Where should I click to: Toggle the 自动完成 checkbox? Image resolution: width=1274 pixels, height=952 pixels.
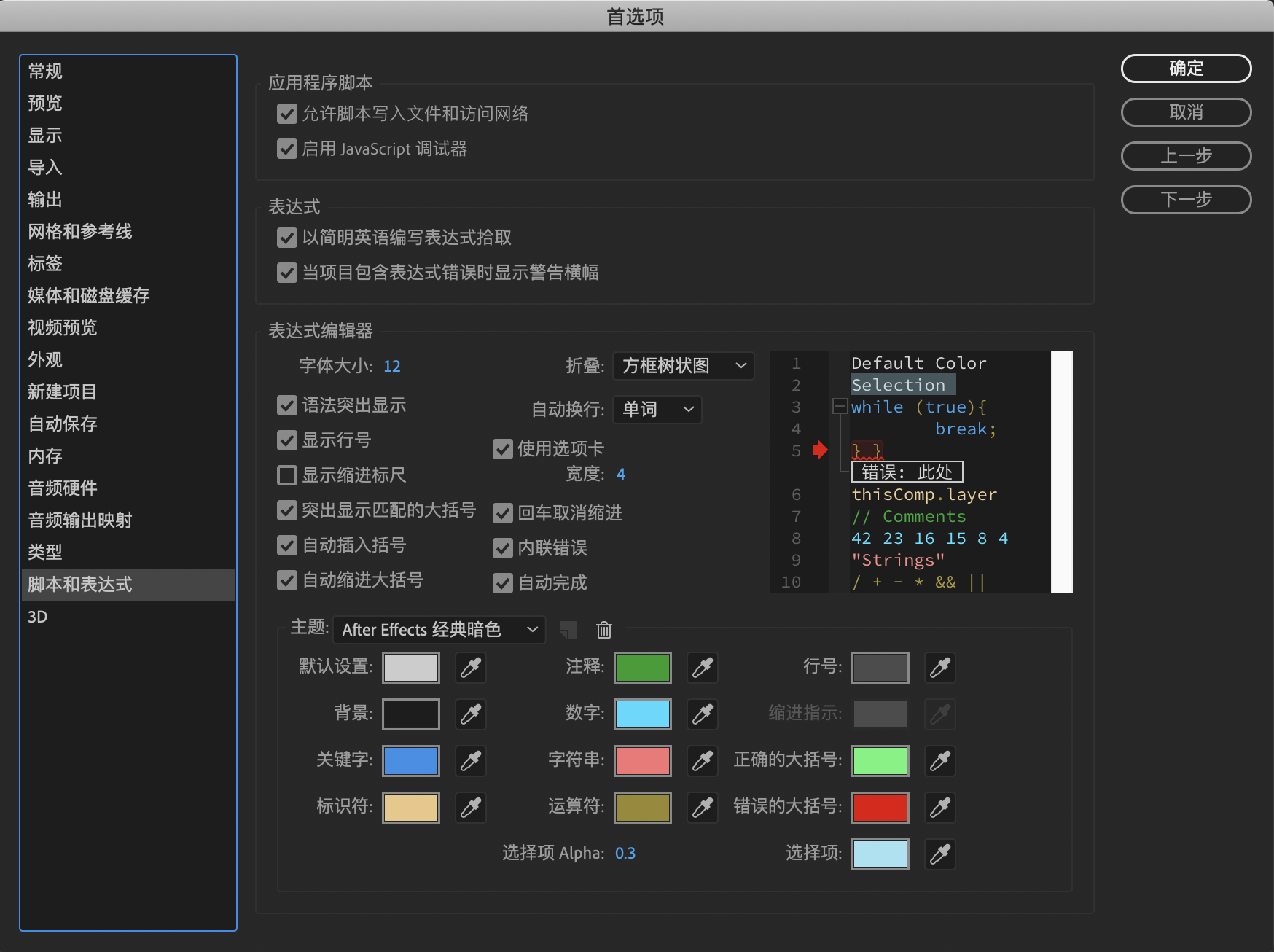click(503, 583)
